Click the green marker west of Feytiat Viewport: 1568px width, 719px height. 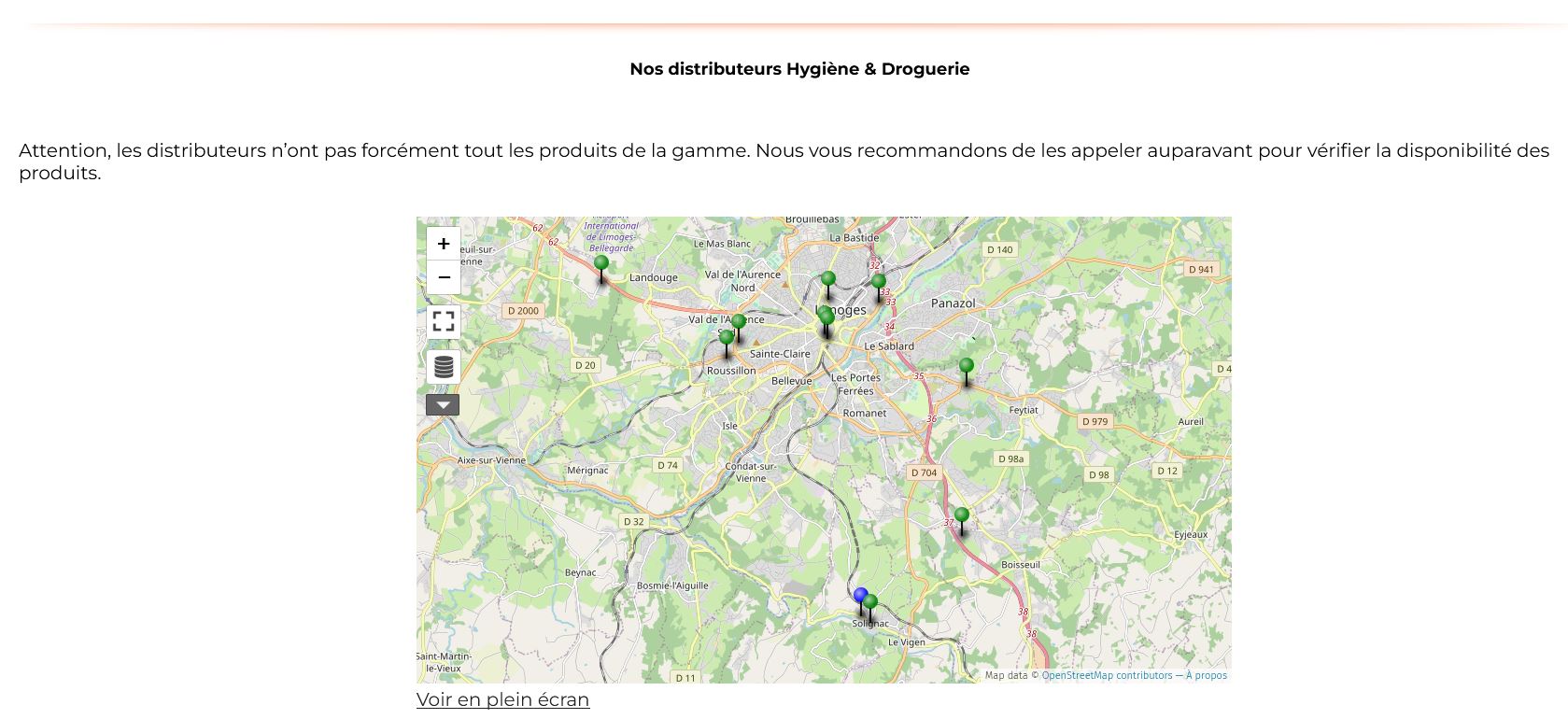(x=967, y=367)
